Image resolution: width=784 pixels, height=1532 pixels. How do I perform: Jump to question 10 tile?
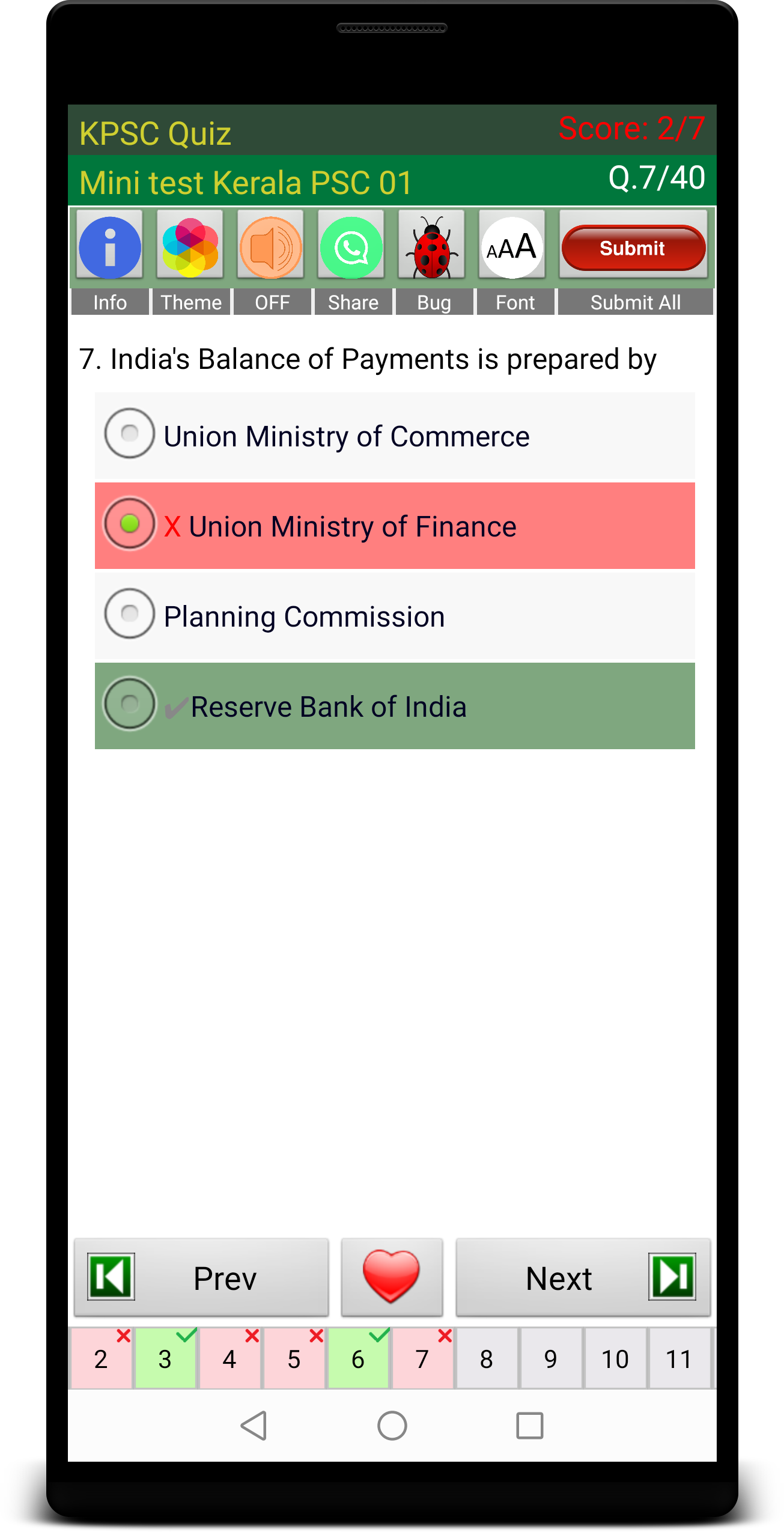[x=615, y=1359]
